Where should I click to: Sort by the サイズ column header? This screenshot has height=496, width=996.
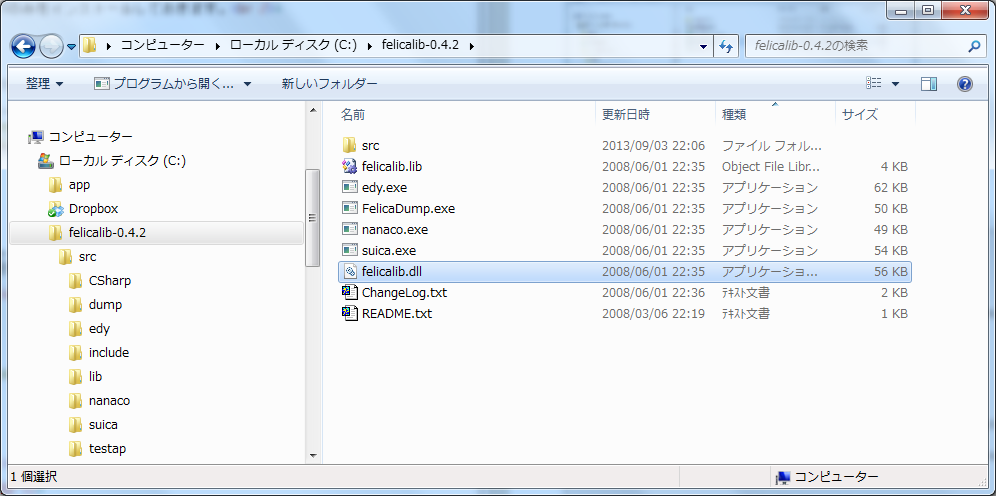point(860,114)
